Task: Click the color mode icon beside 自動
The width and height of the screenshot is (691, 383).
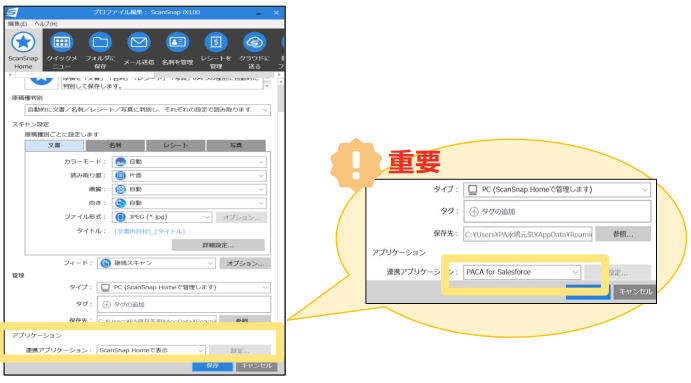Action: (x=120, y=162)
